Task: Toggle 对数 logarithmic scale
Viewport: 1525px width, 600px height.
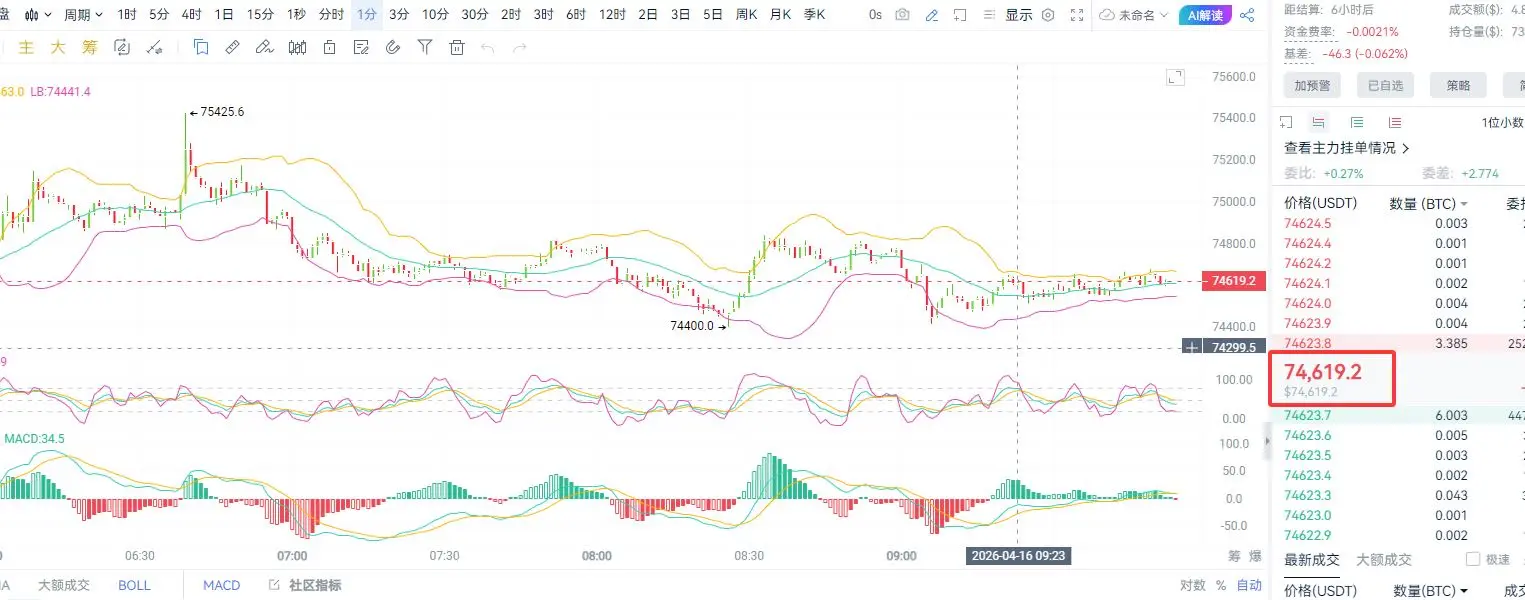Action: [x=1192, y=585]
